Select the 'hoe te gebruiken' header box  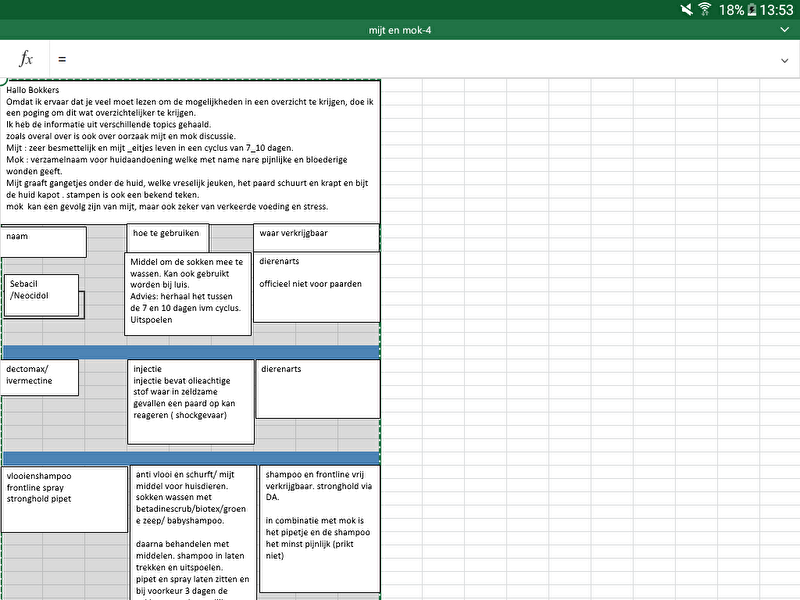[x=168, y=237]
